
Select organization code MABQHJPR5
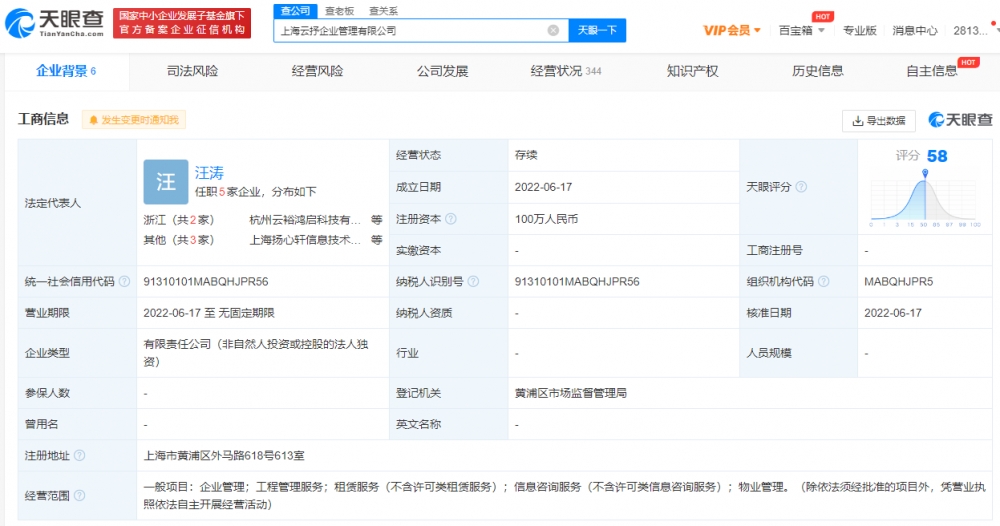pyautogui.click(x=899, y=281)
